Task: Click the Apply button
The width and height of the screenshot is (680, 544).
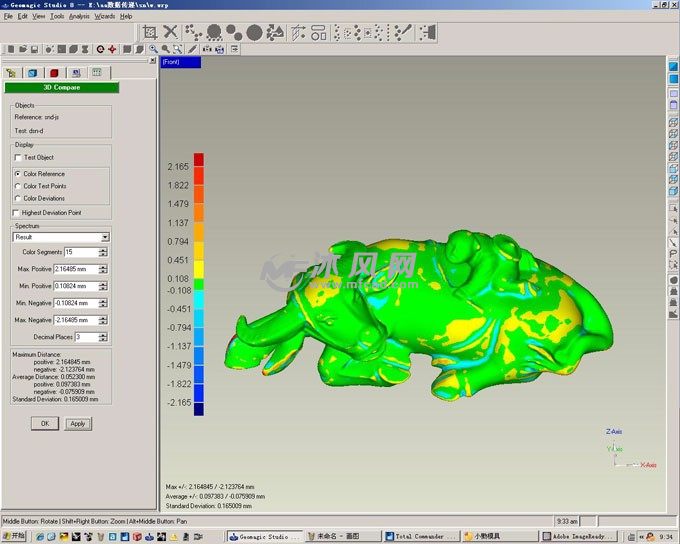Action: pyautogui.click(x=77, y=423)
